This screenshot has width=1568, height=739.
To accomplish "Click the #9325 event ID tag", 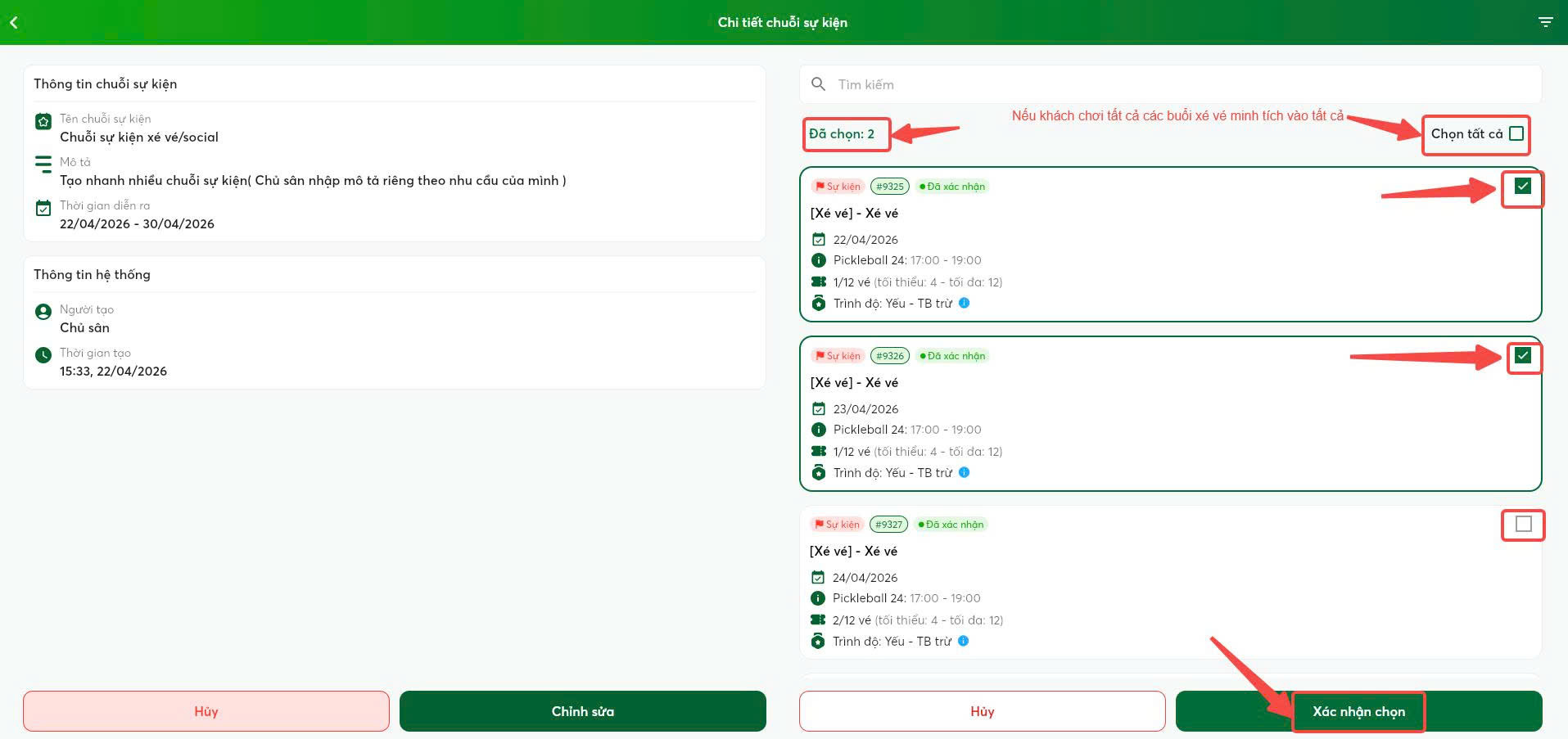I will (890, 187).
